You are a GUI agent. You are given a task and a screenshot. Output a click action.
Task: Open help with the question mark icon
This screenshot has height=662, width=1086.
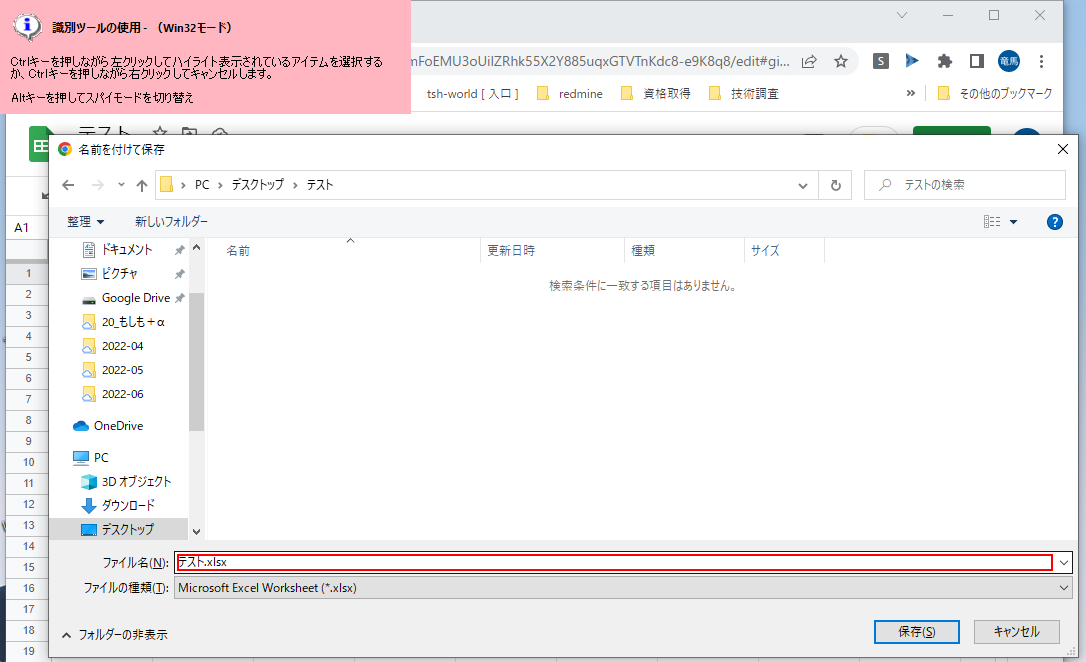(x=1054, y=222)
